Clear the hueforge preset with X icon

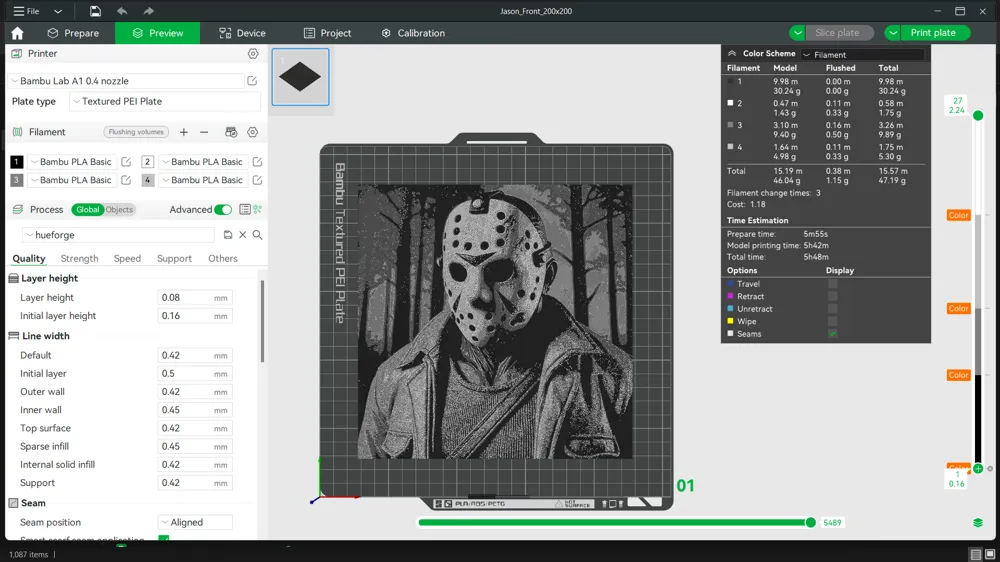(x=242, y=235)
